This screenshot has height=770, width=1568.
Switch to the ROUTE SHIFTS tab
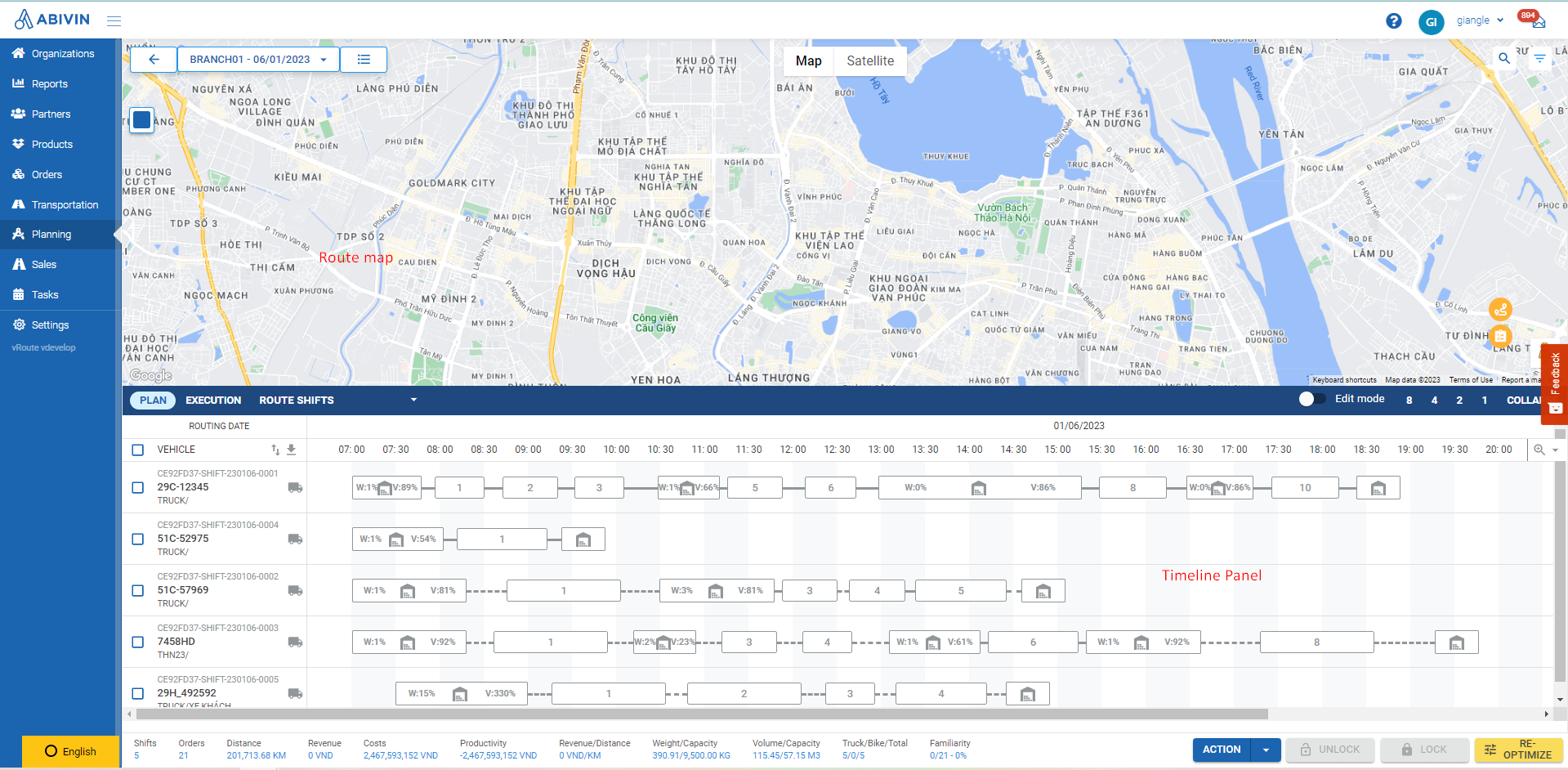(297, 400)
